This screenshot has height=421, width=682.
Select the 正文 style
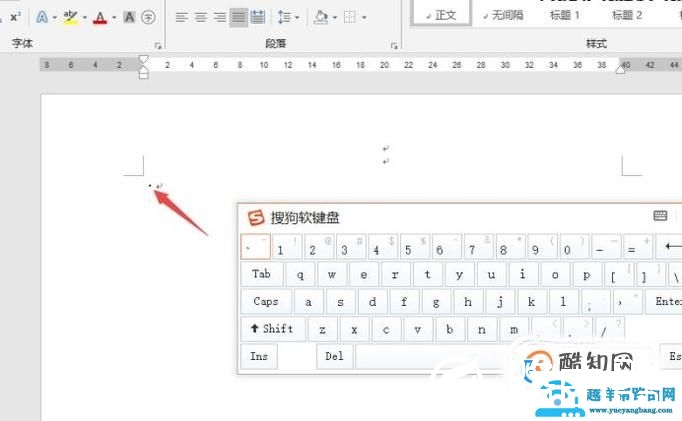click(x=441, y=15)
